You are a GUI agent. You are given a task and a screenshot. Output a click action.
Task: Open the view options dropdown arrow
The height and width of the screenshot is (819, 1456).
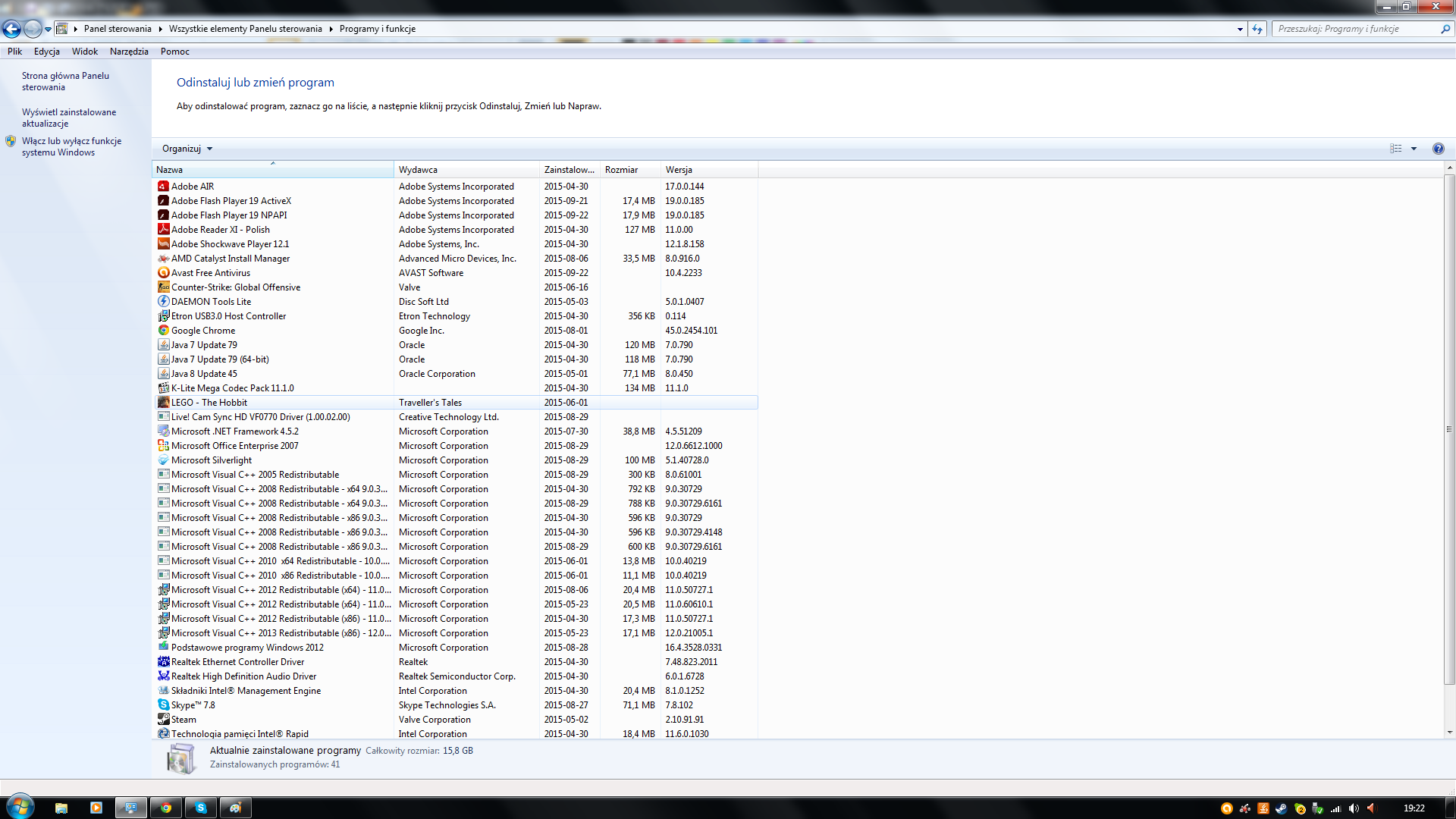point(1414,149)
